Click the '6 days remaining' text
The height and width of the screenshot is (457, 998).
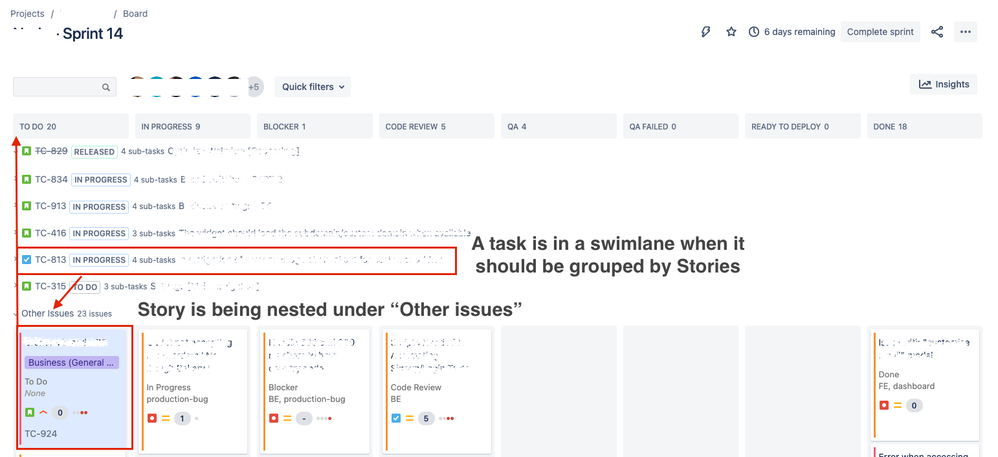(799, 32)
